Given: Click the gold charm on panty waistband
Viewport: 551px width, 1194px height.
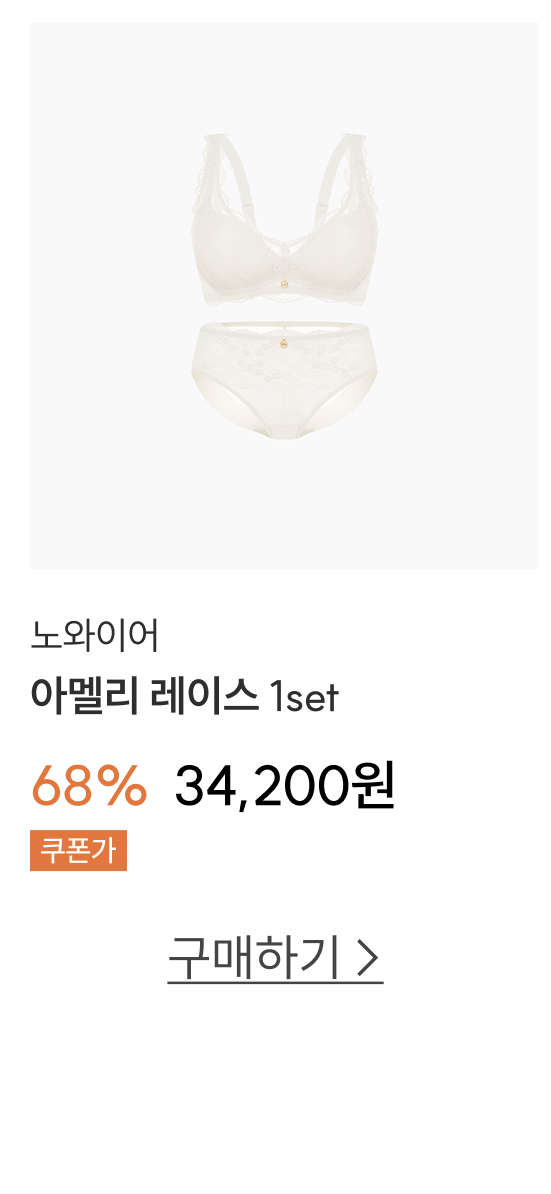Looking at the screenshot, I should point(284,343).
